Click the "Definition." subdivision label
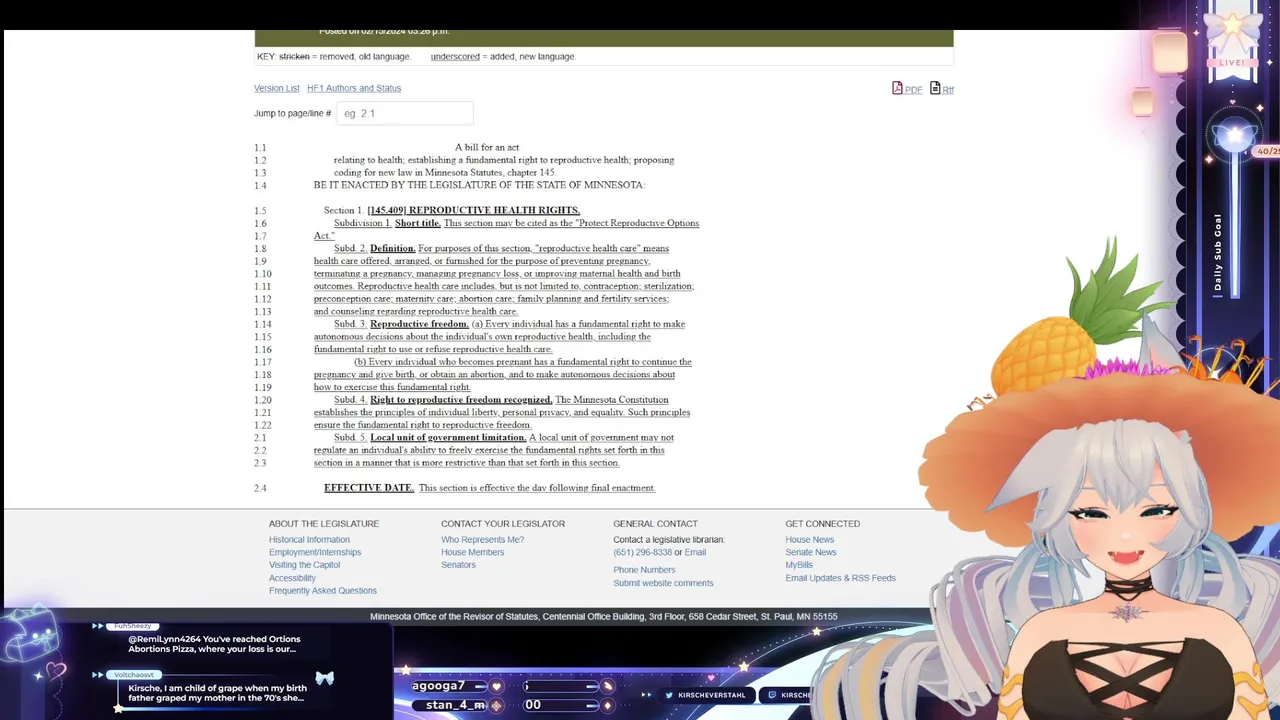This screenshot has width=1280, height=720. point(392,248)
